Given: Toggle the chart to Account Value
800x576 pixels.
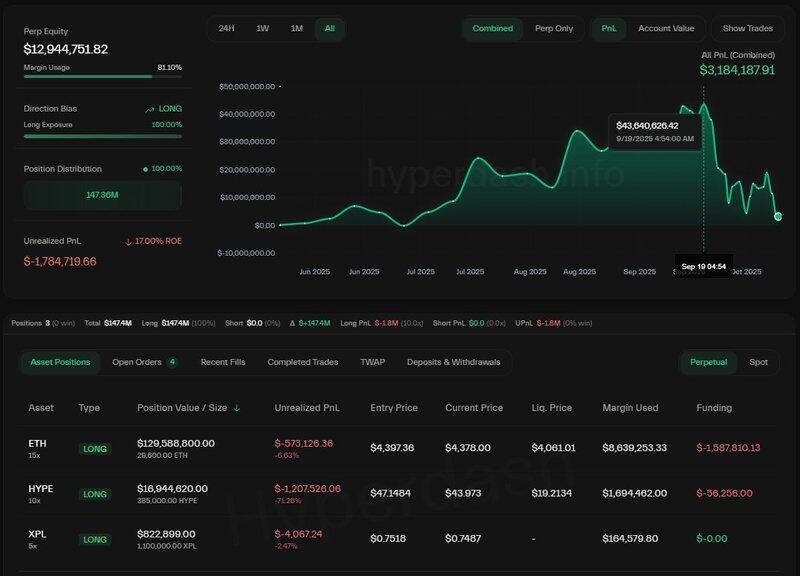Looking at the screenshot, I should (666, 29).
